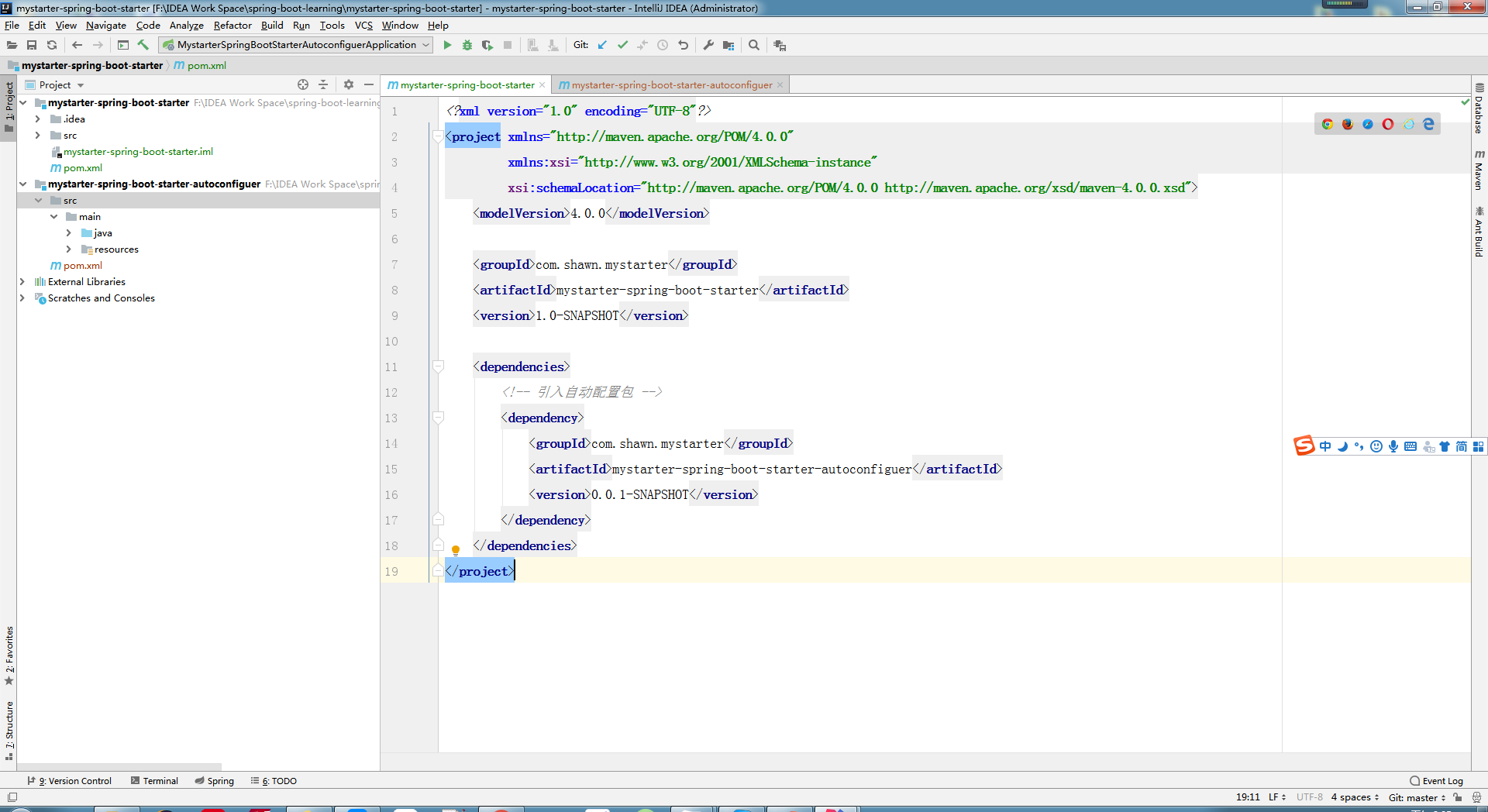Image resolution: width=1488 pixels, height=812 pixels.
Task: Toggle the Database side panel
Action: point(1479,108)
